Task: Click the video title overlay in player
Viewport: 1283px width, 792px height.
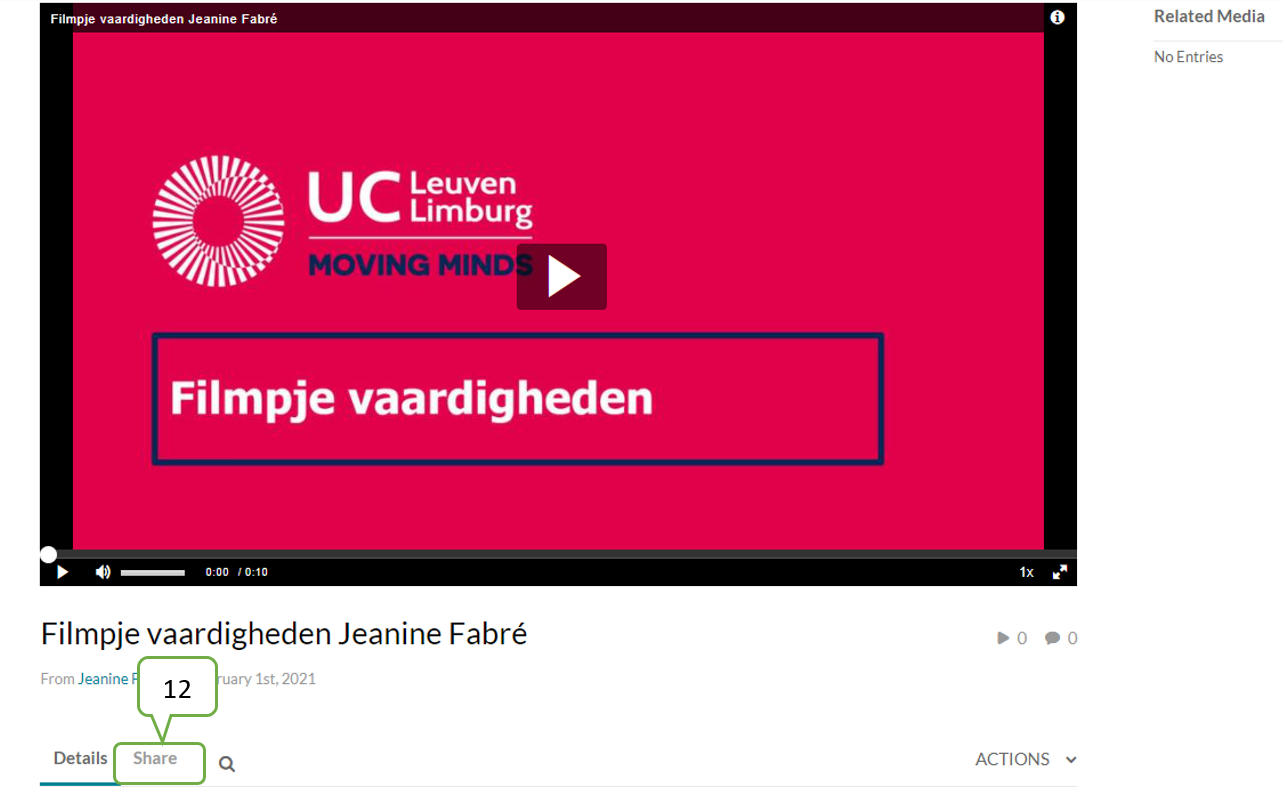Action: coord(164,19)
